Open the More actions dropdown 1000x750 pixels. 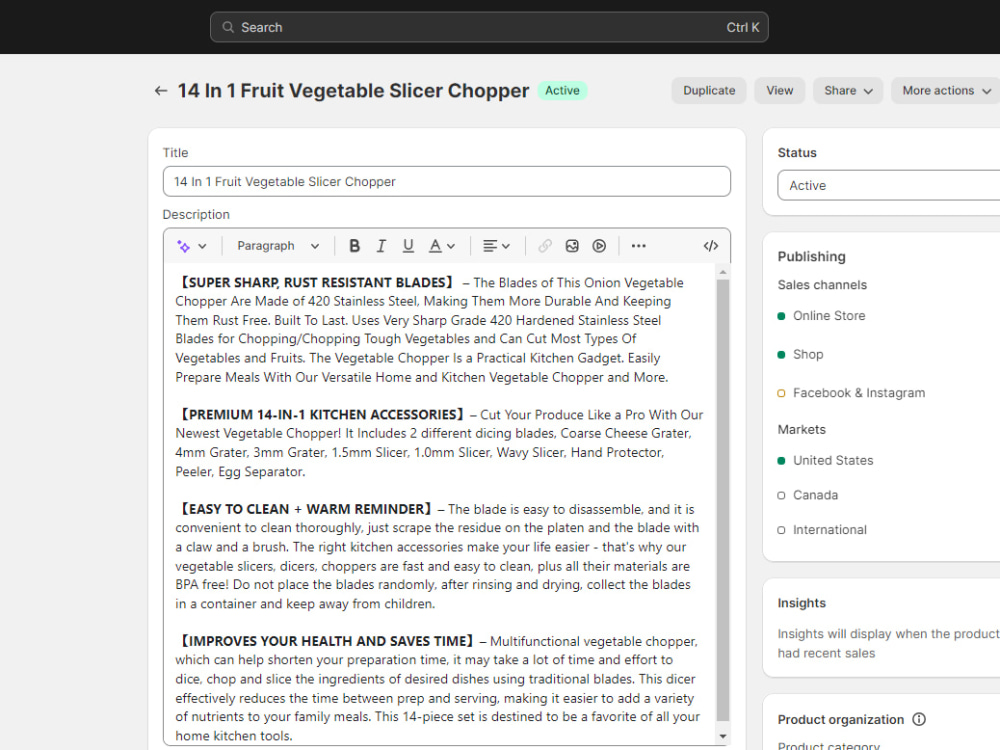pos(946,91)
